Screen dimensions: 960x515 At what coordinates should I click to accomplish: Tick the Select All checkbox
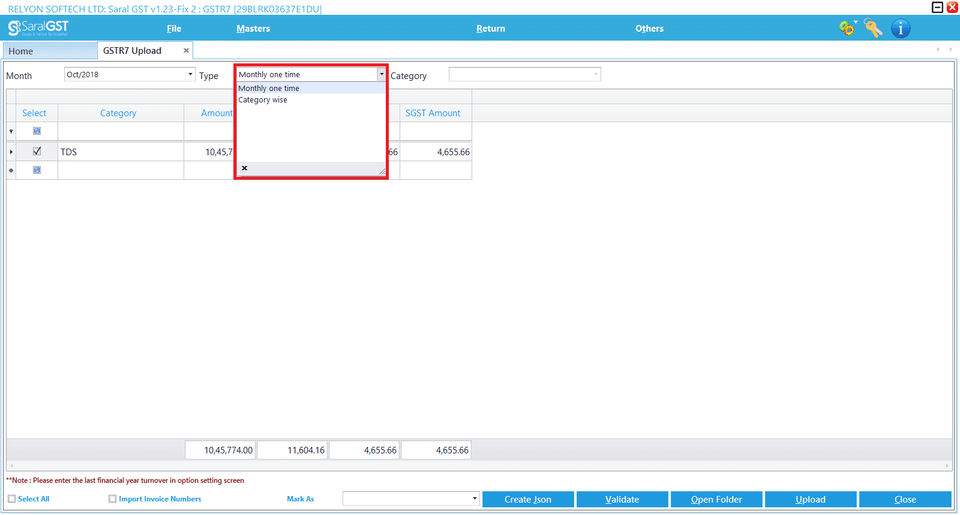[12, 499]
